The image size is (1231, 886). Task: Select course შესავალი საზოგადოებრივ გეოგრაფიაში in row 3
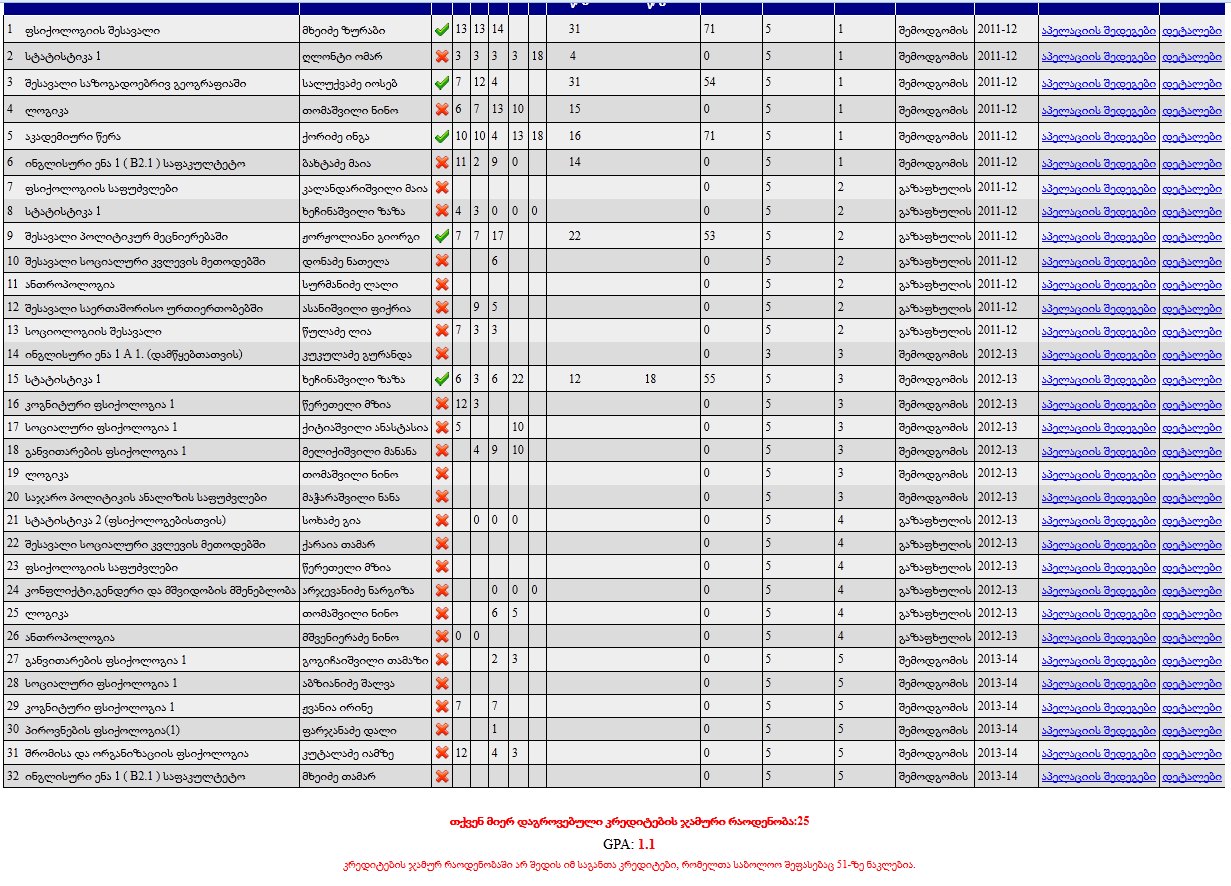point(134,82)
